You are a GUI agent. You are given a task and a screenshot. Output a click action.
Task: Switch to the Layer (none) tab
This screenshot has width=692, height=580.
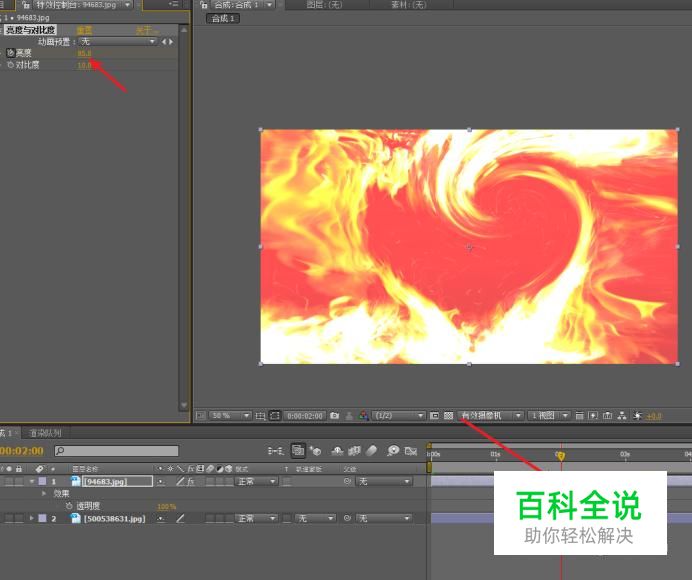pyautogui.click(x=324, y=5)
